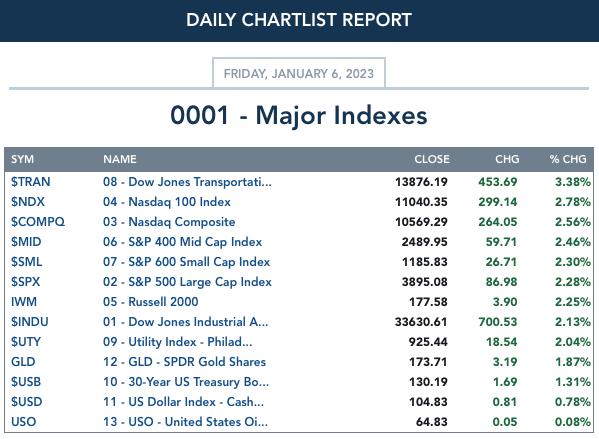Click the SYM column header
The image size is (599, 439).
coord(22,159)
